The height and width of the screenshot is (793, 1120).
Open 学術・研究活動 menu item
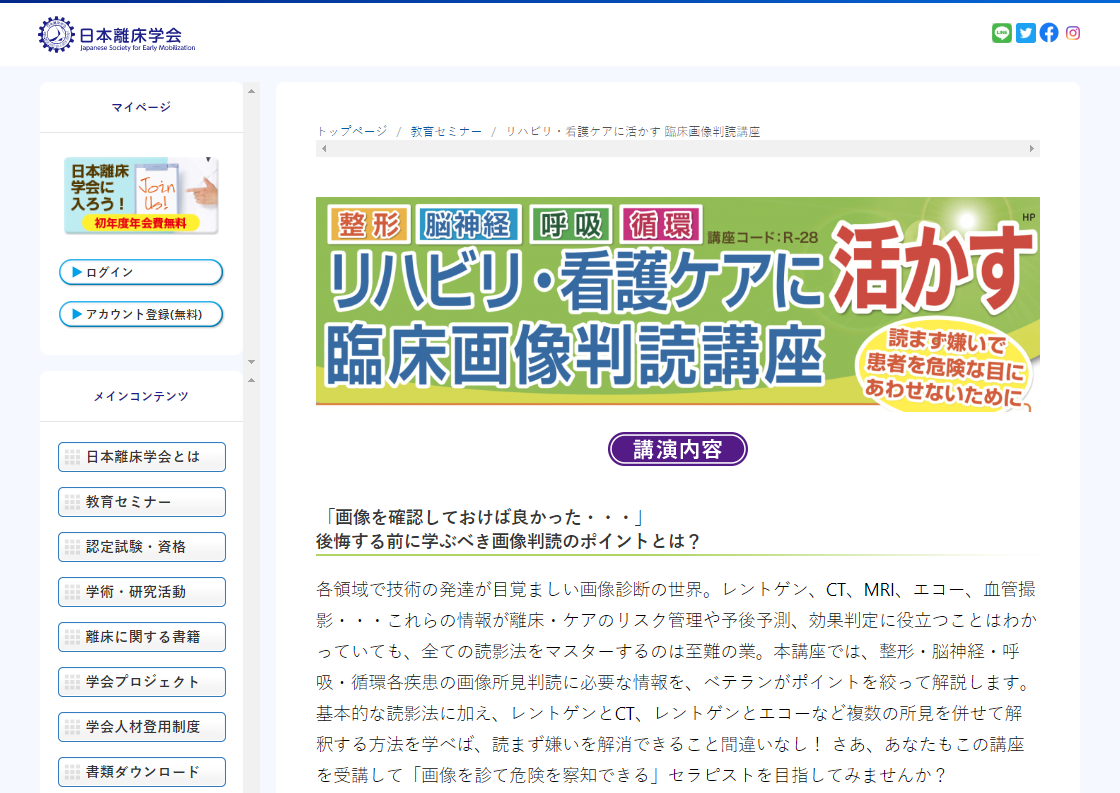click(142, 592)
